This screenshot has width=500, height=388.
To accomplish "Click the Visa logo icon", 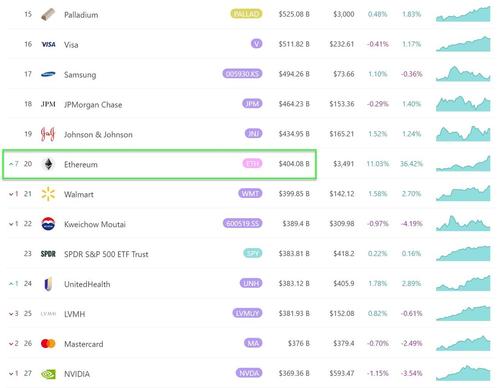I will 48,44.
